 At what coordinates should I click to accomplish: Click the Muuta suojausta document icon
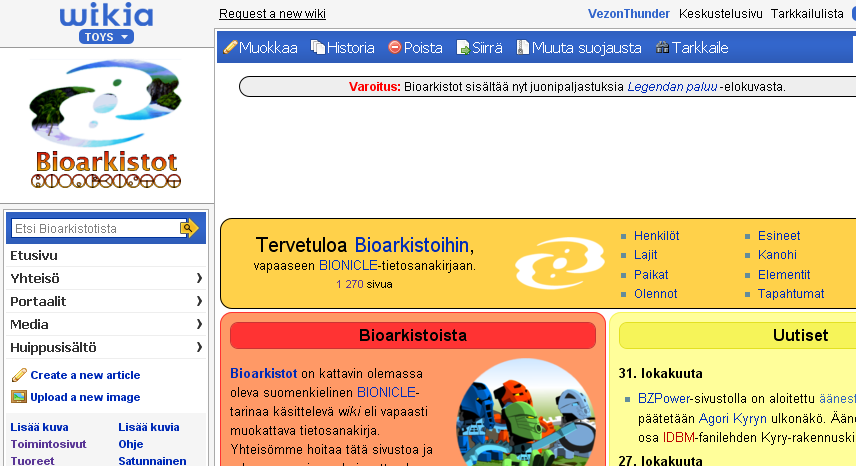[x=522, y=47]
